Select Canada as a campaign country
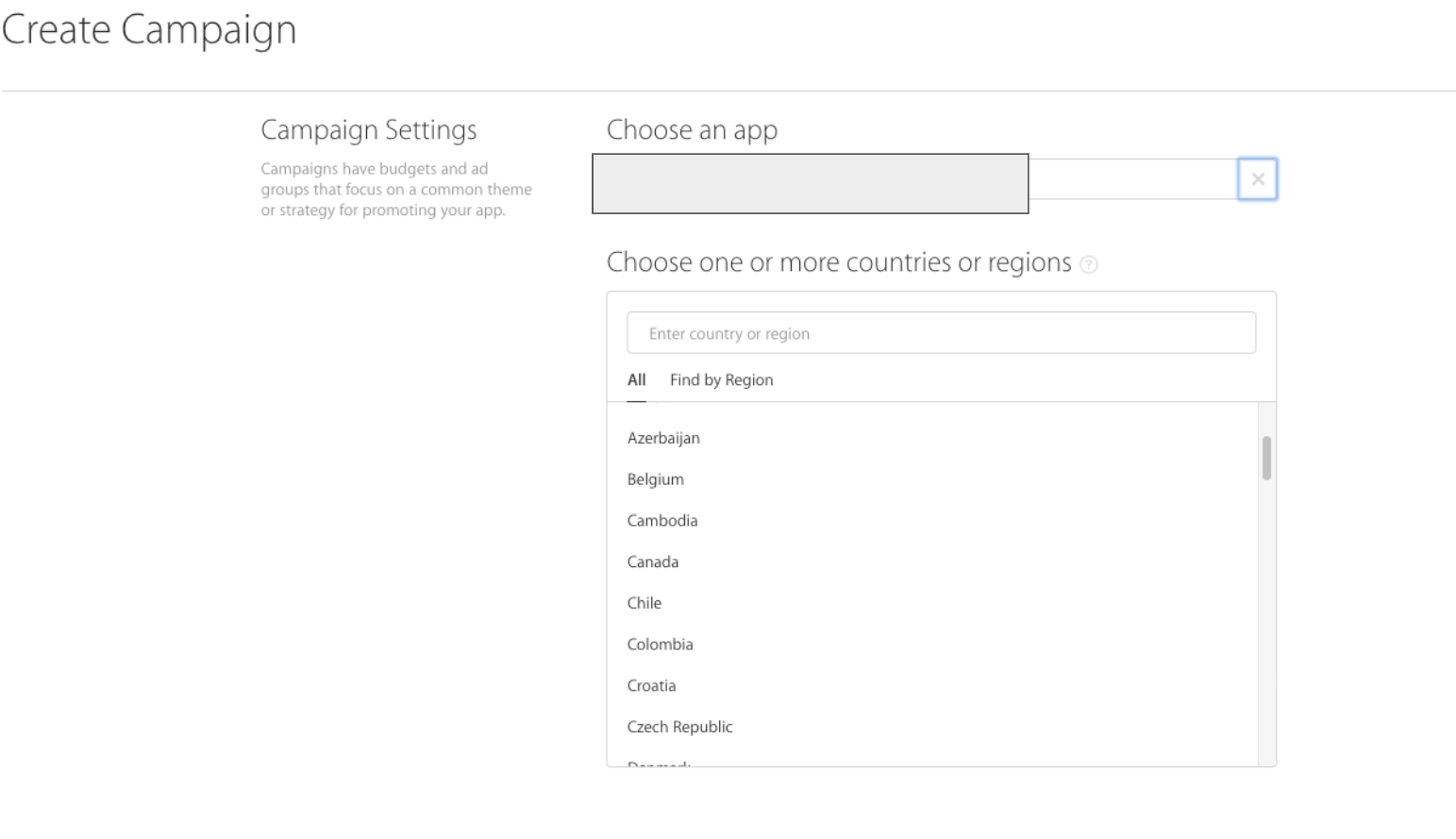 pos(653,562)
